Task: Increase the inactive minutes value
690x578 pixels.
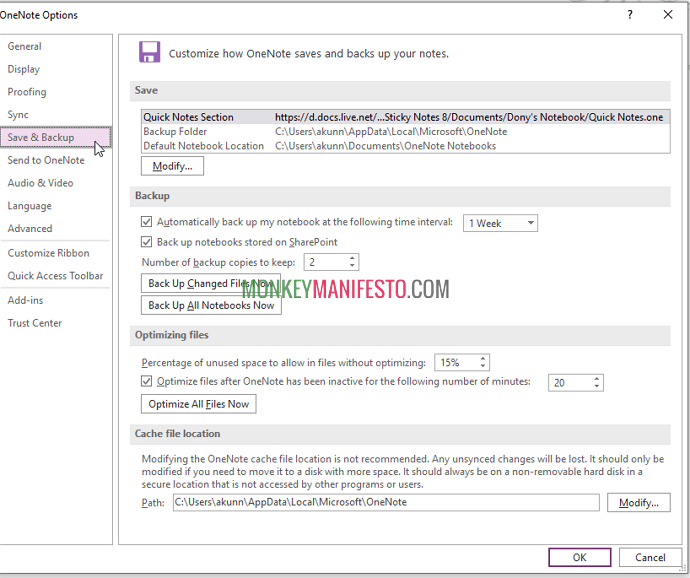Action: [597, 379]
